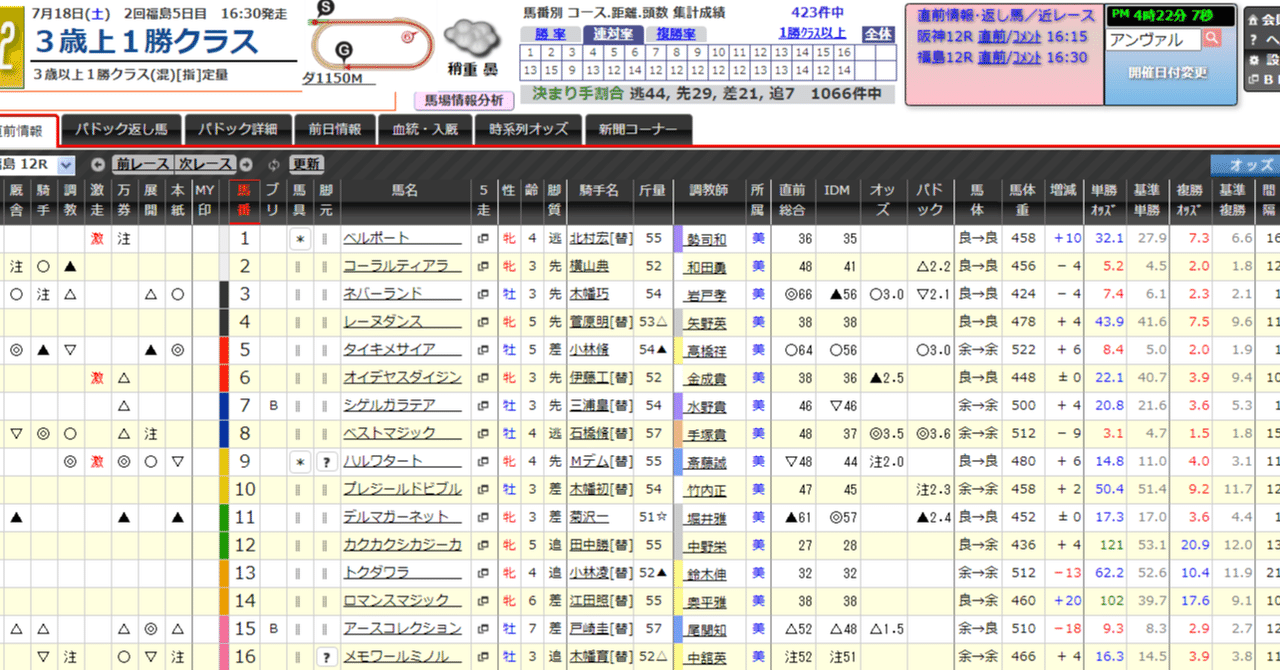
Task: Click the home icon in the right sidebar
Action: click(1253, 19)
